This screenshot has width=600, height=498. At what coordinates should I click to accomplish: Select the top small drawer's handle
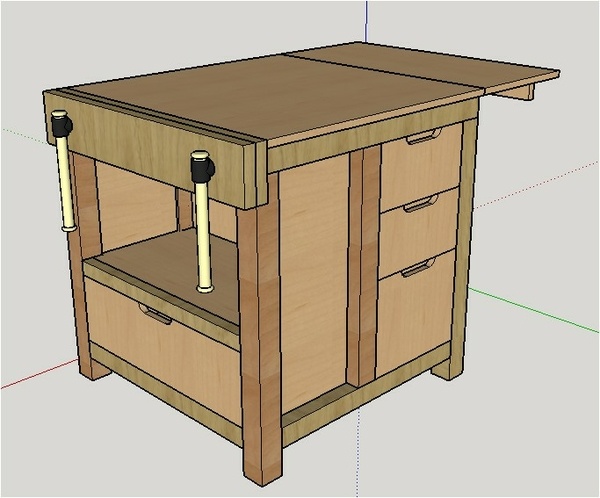pyautogui.click(x=420, y=136)
